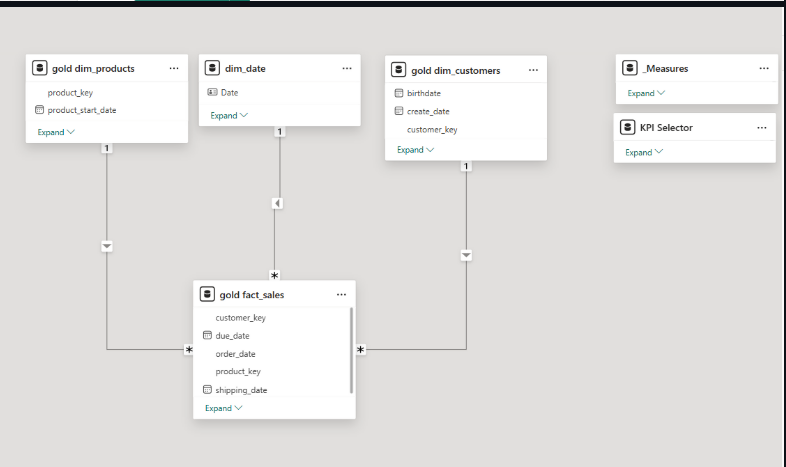The width and height of the screenshot is (786, 467).
Task: Expand the KPI Selector table
Action: click(644, 152)
